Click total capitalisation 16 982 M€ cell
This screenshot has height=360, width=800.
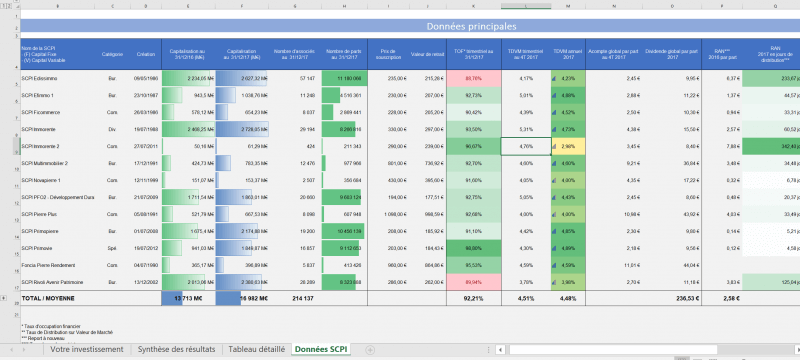[242, 298]
